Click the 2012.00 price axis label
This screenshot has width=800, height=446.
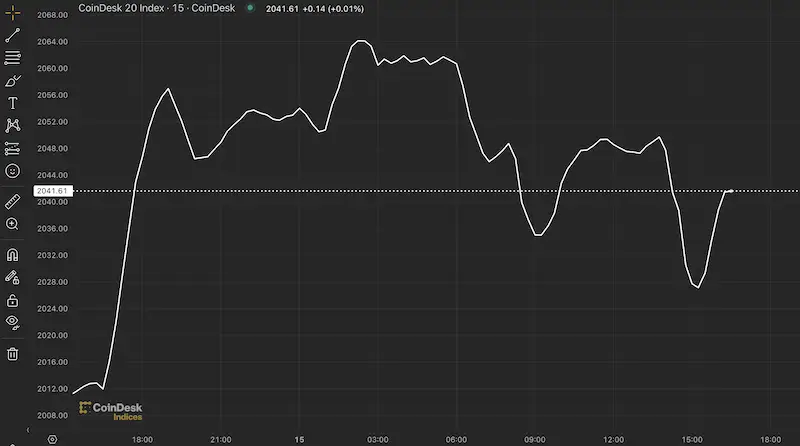click(53, 388)
